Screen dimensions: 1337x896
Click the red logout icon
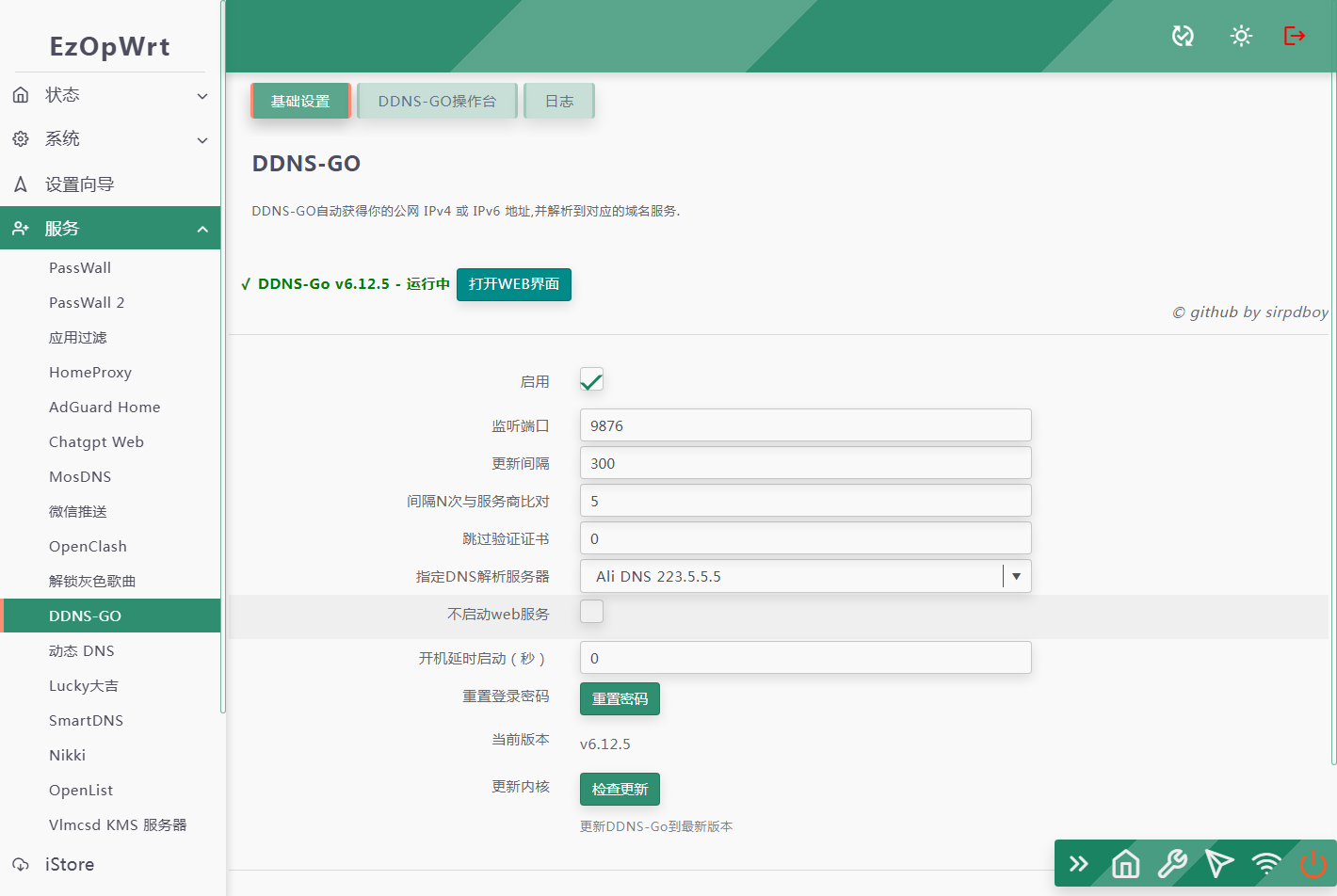click(x=1295, y=36)
